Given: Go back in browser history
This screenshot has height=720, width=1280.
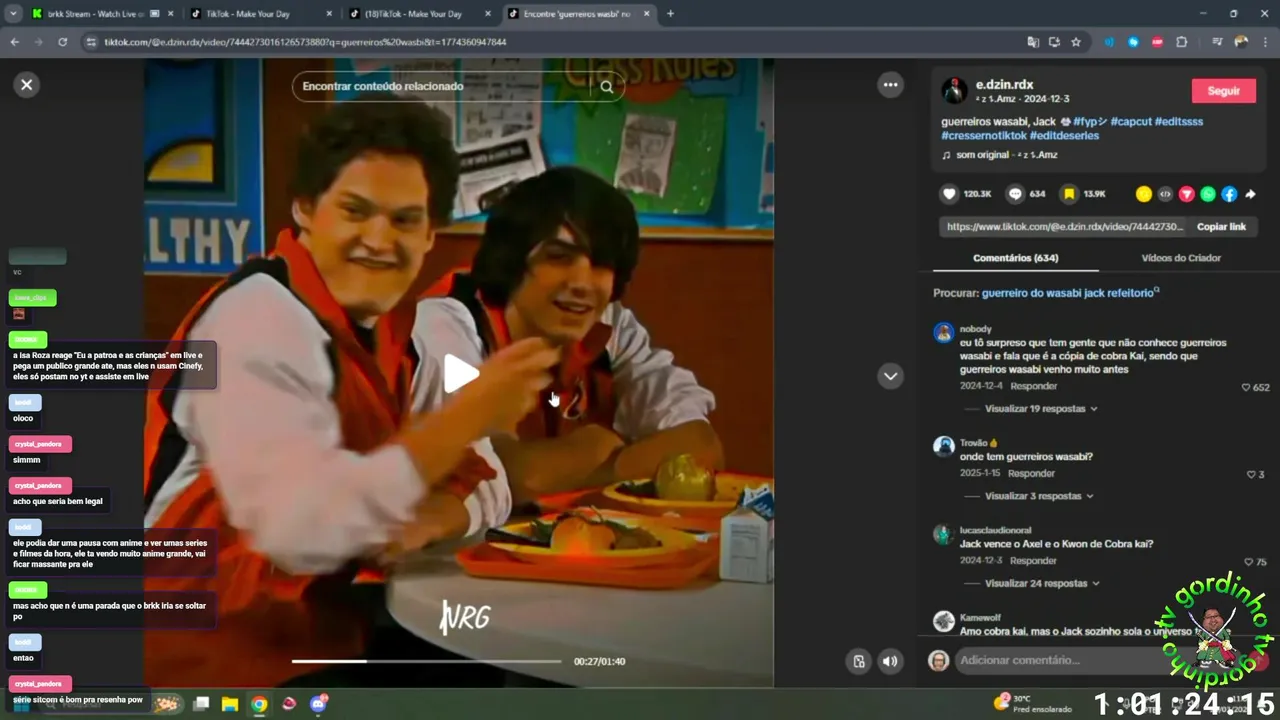Looking at the screenshot, I should click(x=14, y=42).
